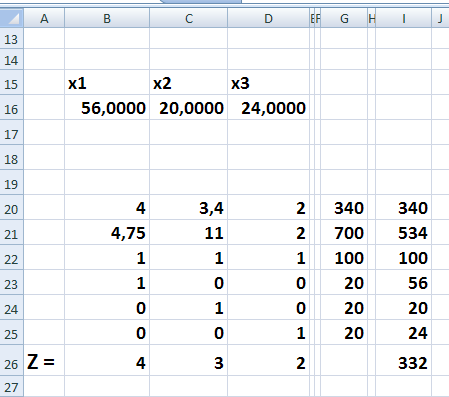Select cell with value 4,75
This screenshot has height=397, width=449.
[107, 233]
